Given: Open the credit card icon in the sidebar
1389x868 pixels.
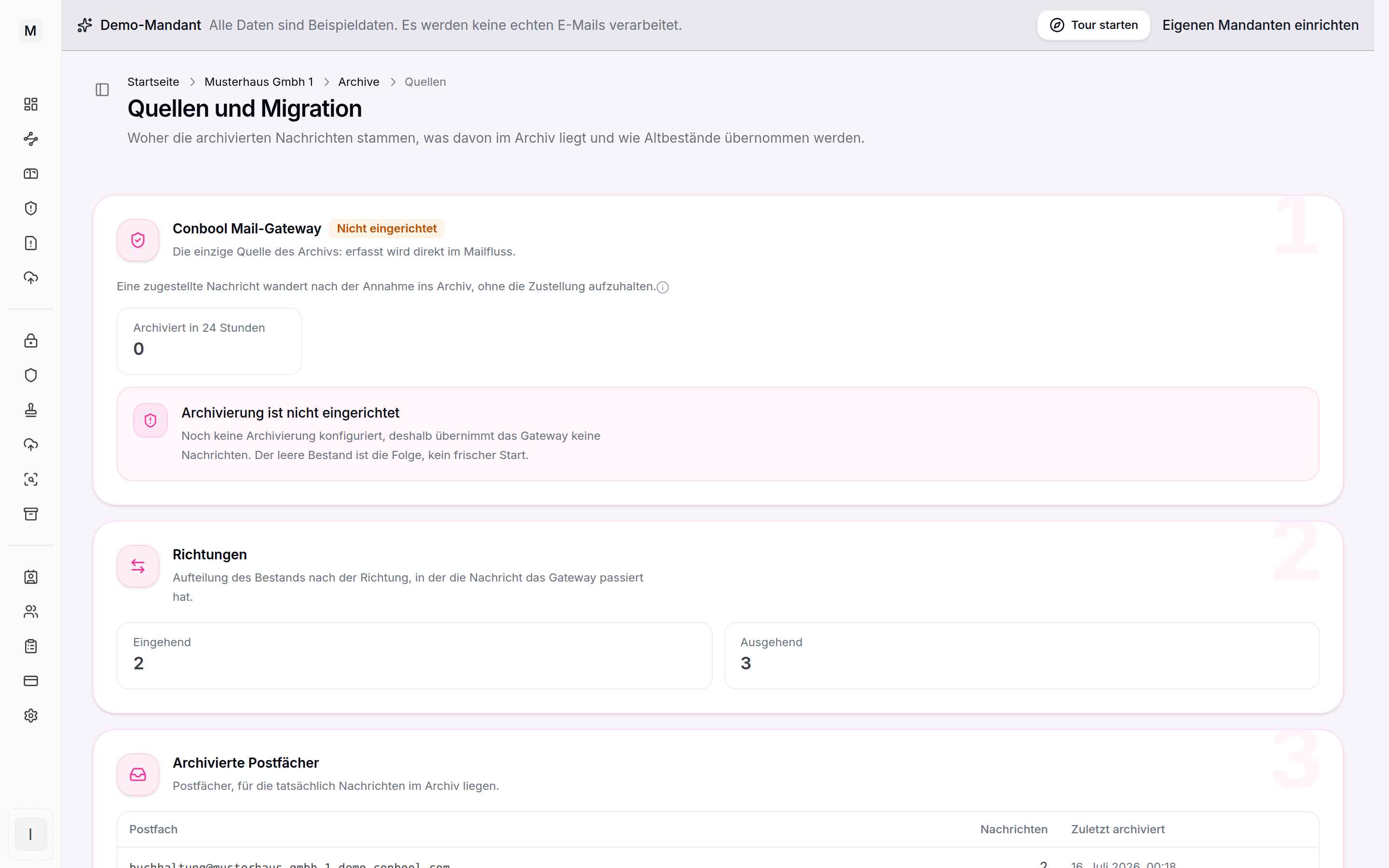Looking at the screenshot, I should coord(30,681).
